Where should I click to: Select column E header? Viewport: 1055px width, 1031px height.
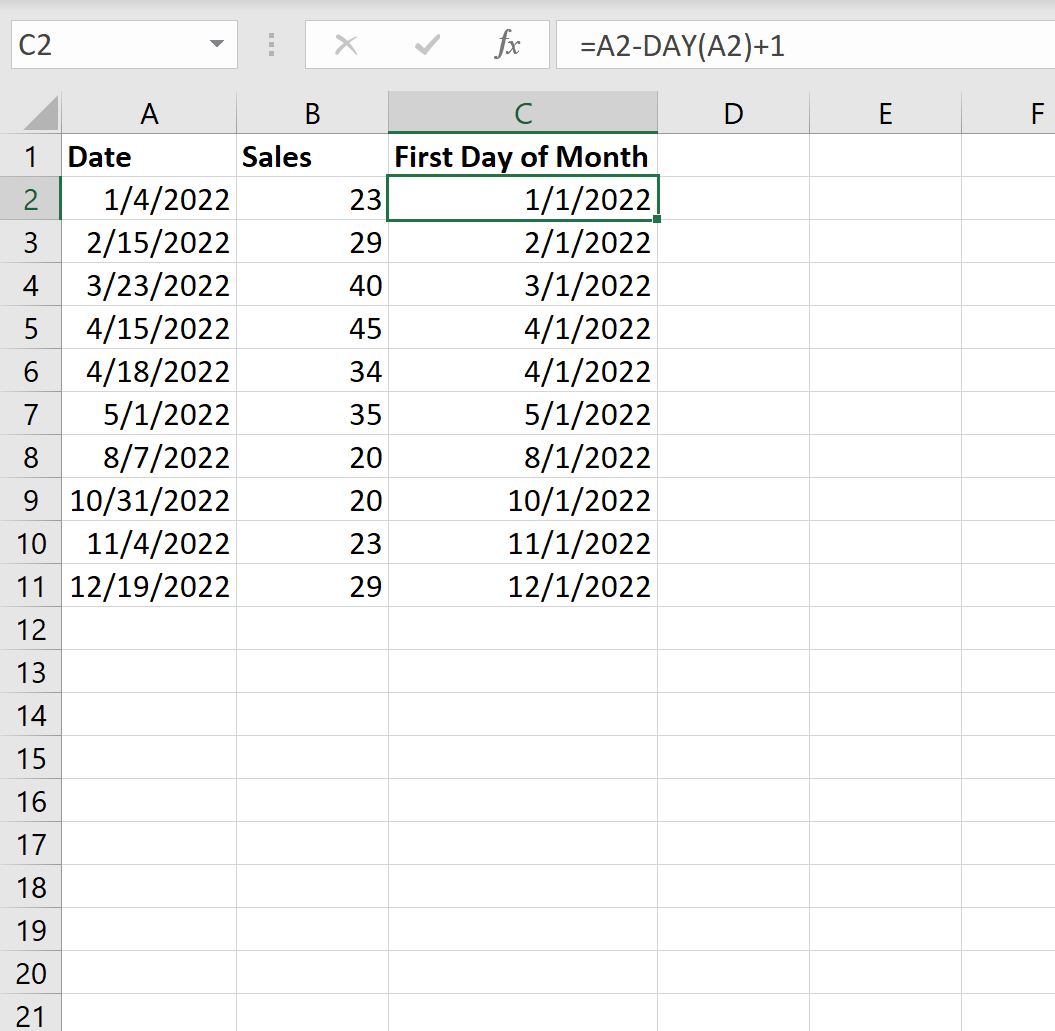point(885,113)
